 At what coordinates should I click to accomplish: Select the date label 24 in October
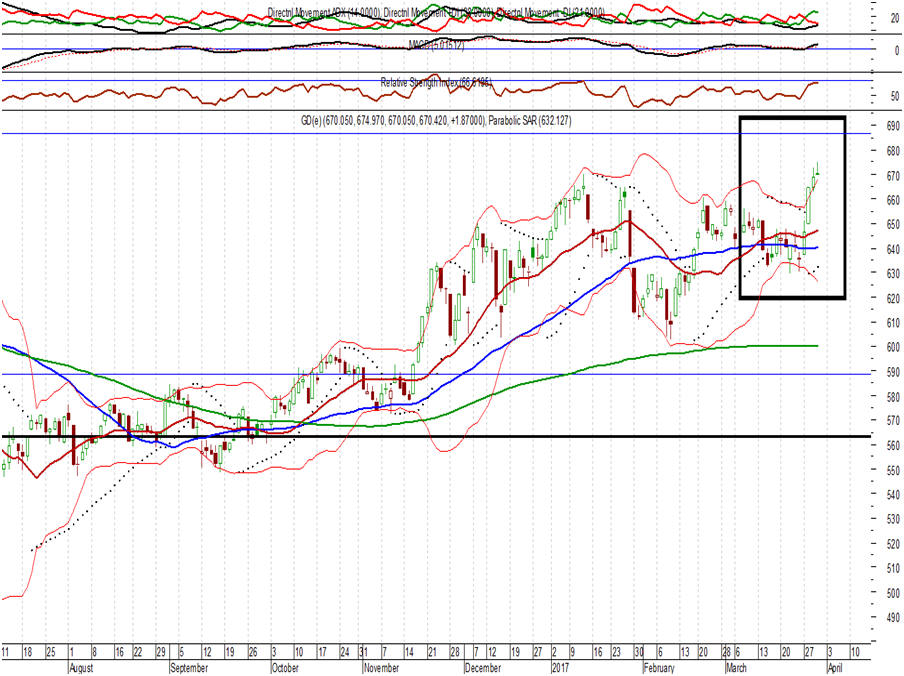click(x=344, y=652)
